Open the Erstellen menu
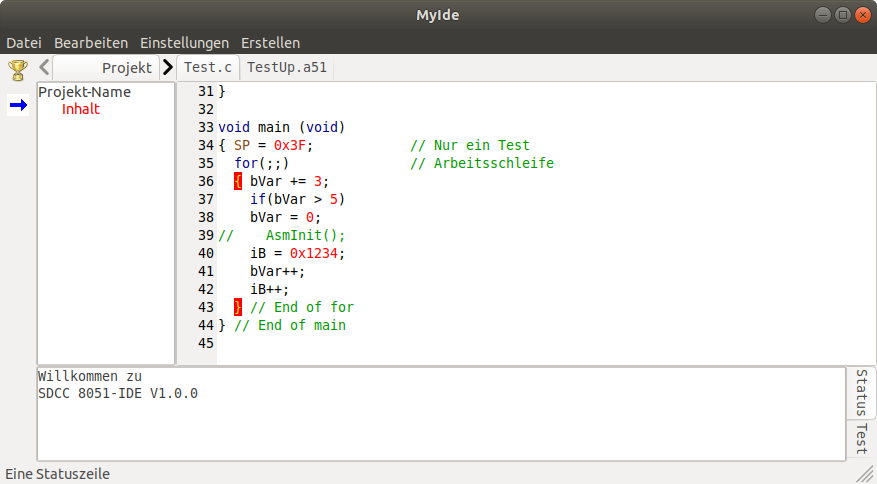 271,43
